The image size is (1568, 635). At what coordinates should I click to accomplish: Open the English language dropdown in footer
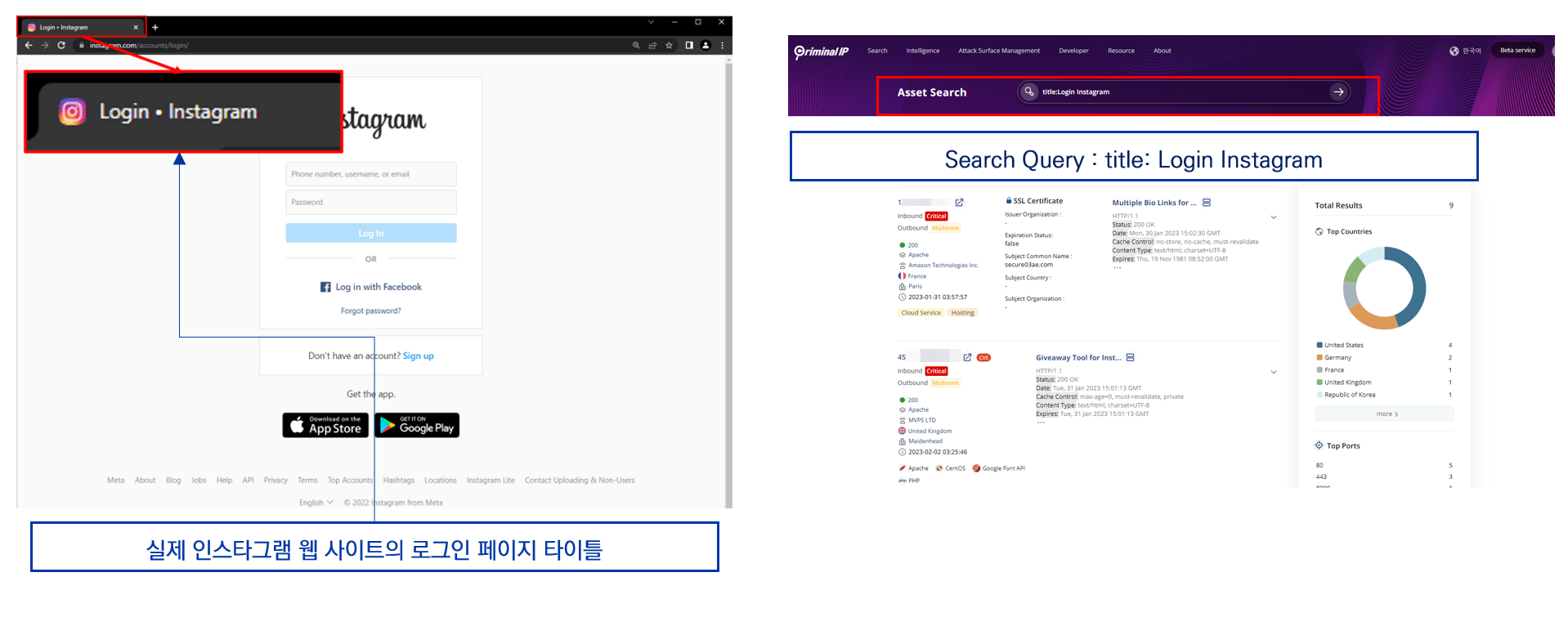(x=316, y=503)
